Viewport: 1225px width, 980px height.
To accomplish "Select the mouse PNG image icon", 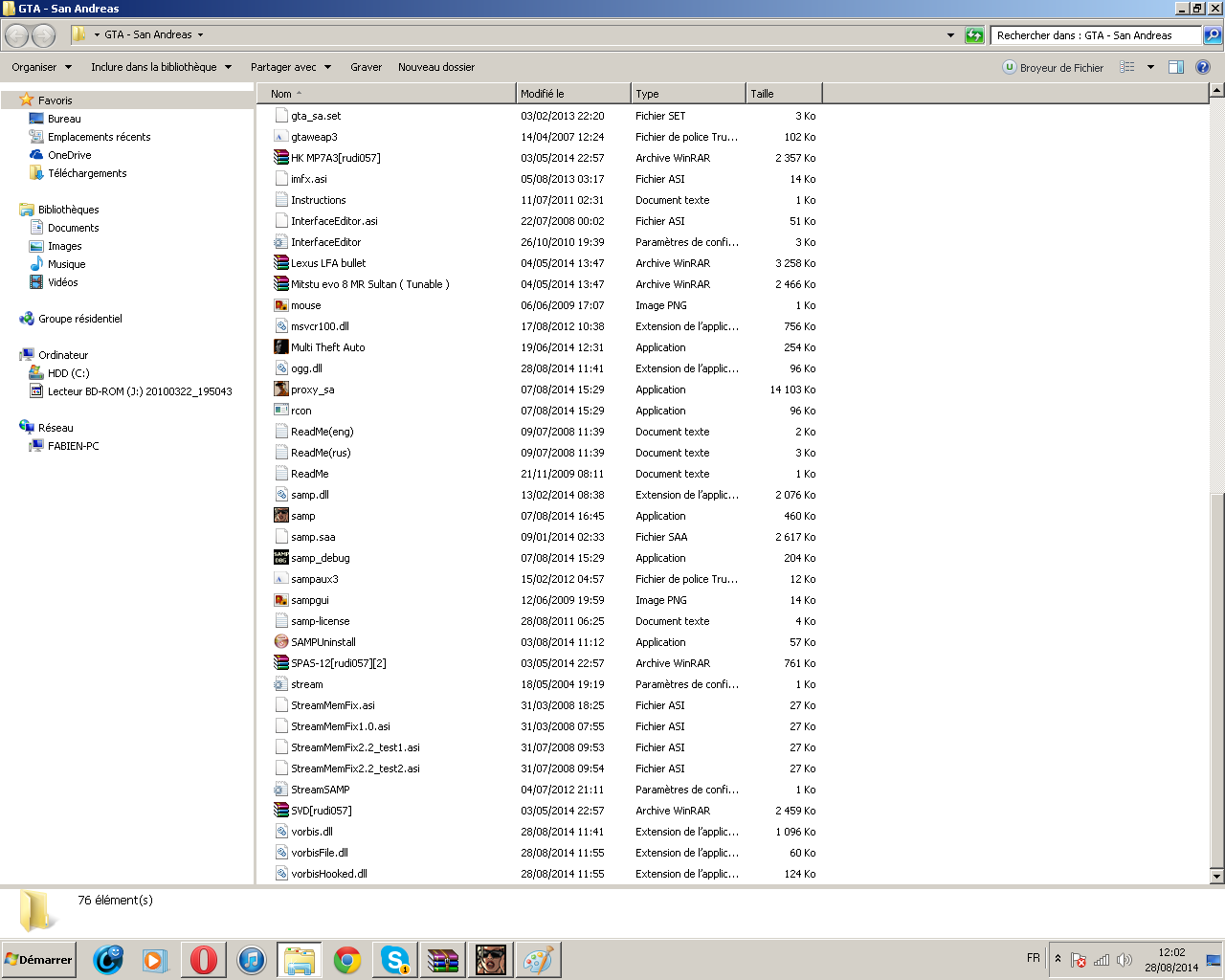I will coord(281,305).
